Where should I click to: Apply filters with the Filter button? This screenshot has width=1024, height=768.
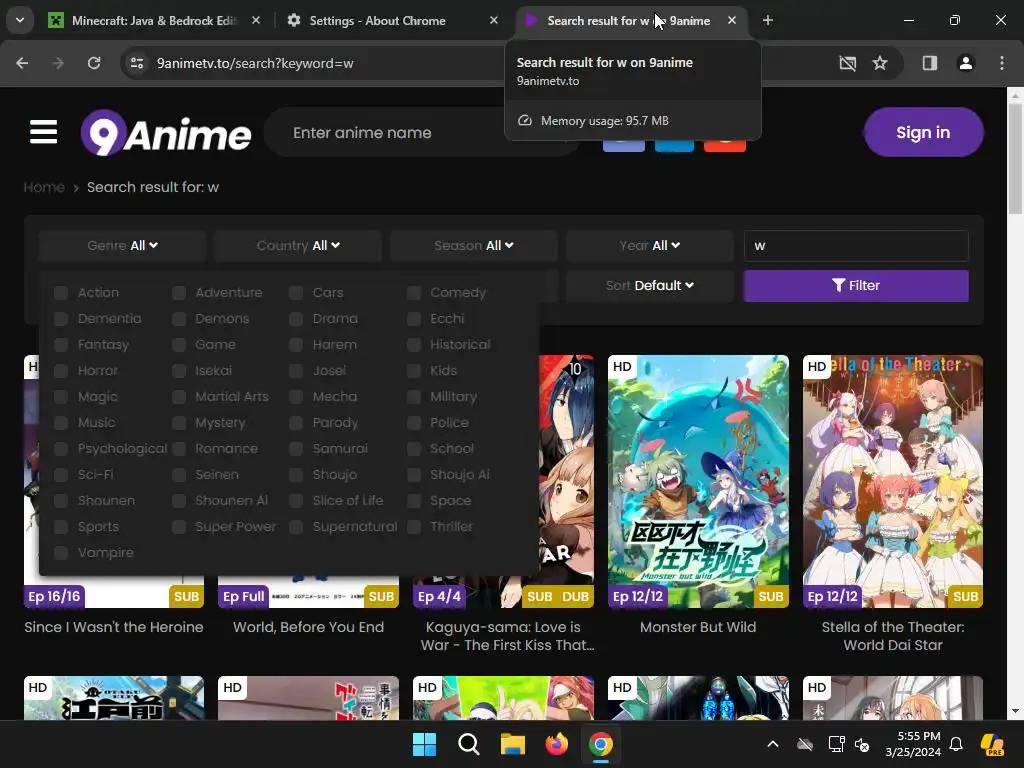click(x=856, y=285)
